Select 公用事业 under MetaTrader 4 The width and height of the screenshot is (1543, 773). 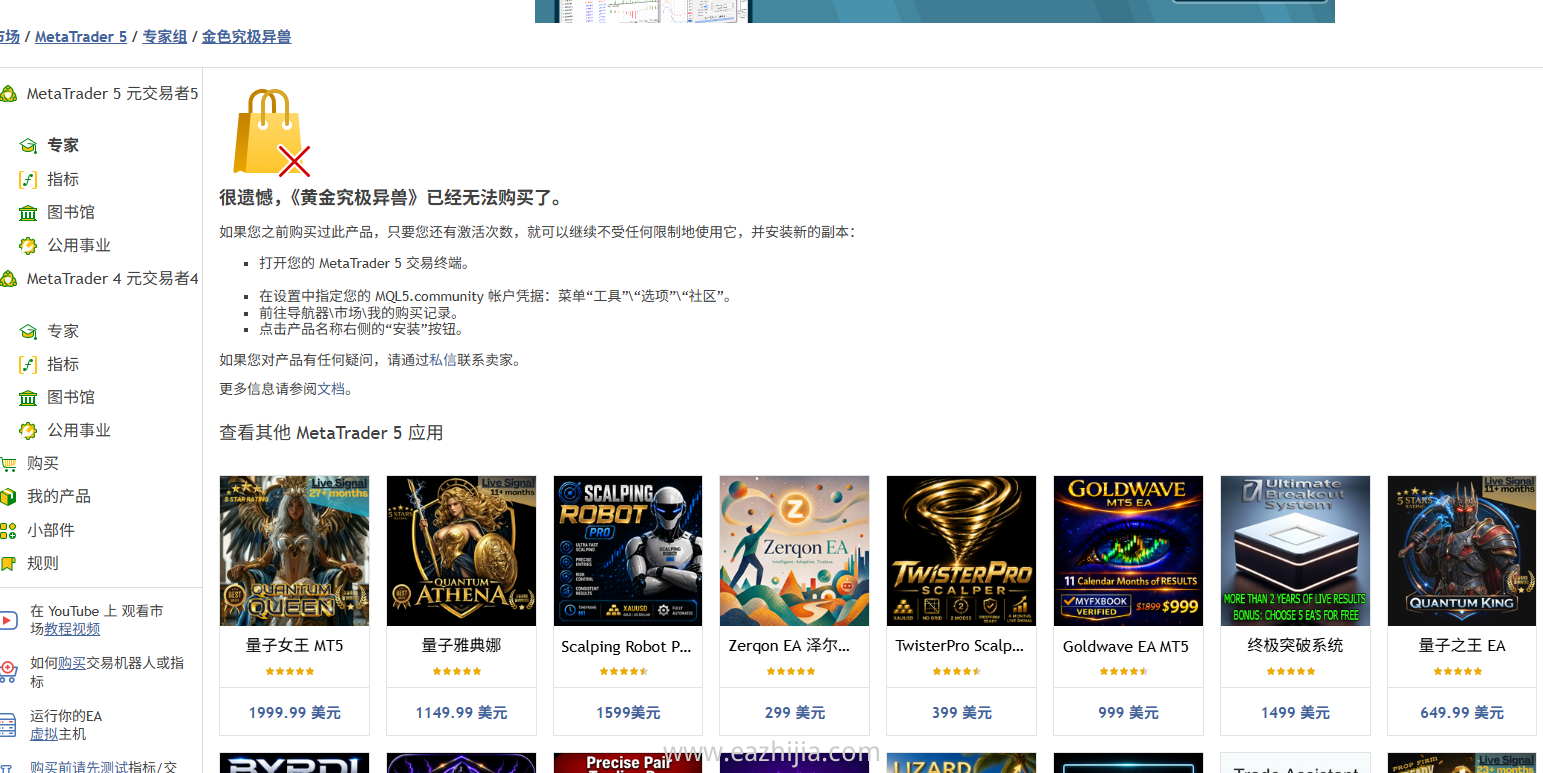coord(79,431)
